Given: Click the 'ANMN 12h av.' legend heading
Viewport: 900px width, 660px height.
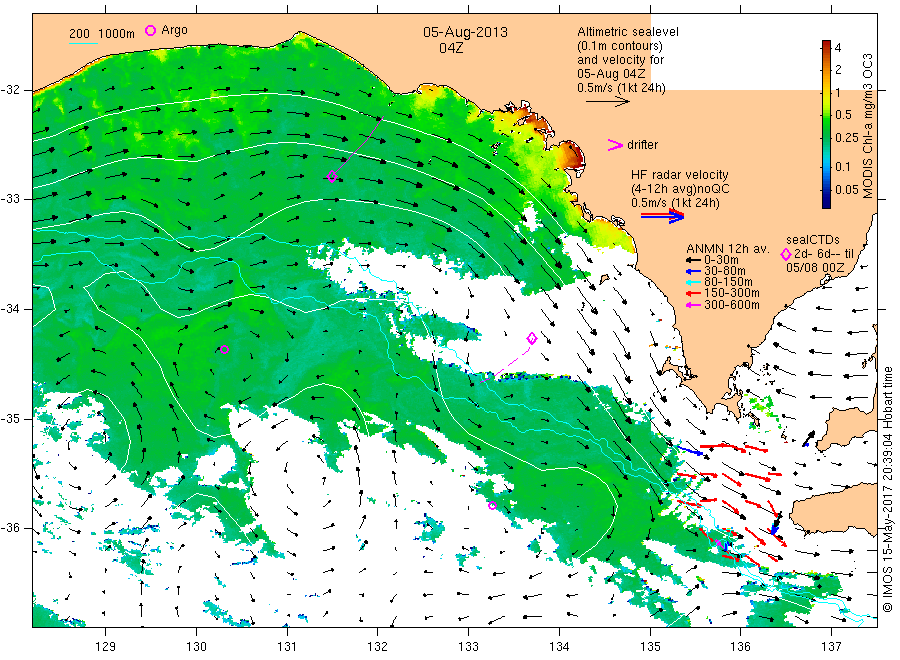Looking at the screenshot, I should [x=728, y=249].
